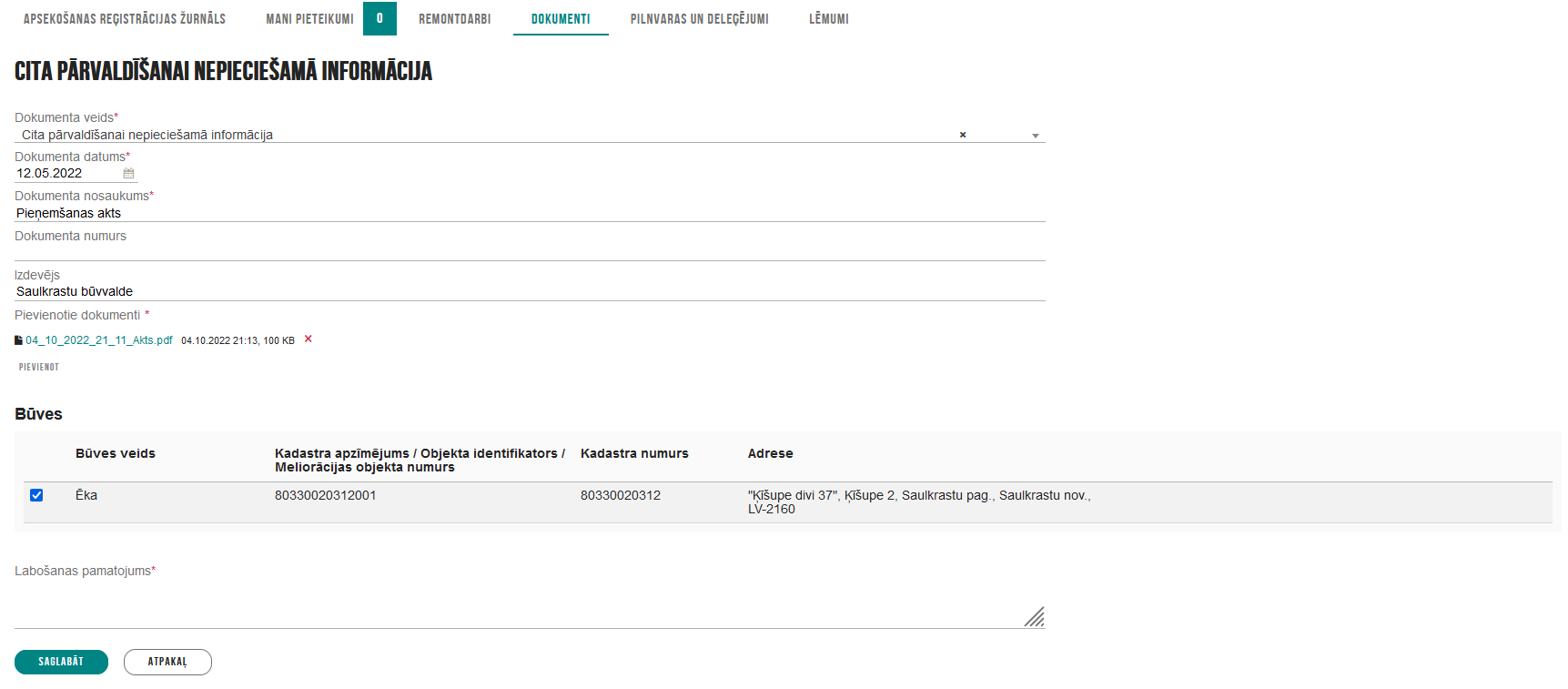The height and width of the screenshot is (689, 1568).
Task: Select the cell 80330020312
Action: click(x=621, y=495)
